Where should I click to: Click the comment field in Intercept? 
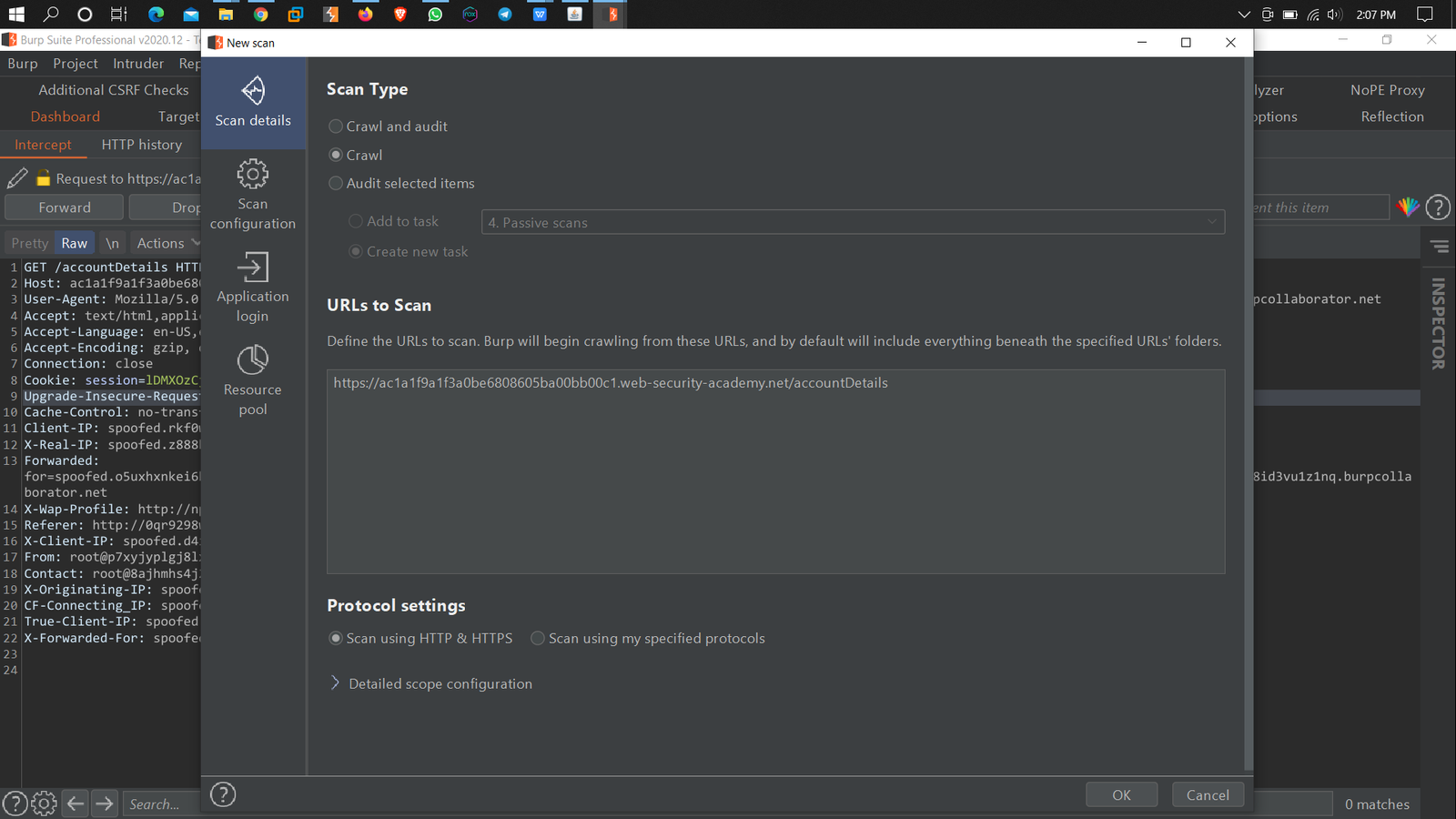[1321, 207]
